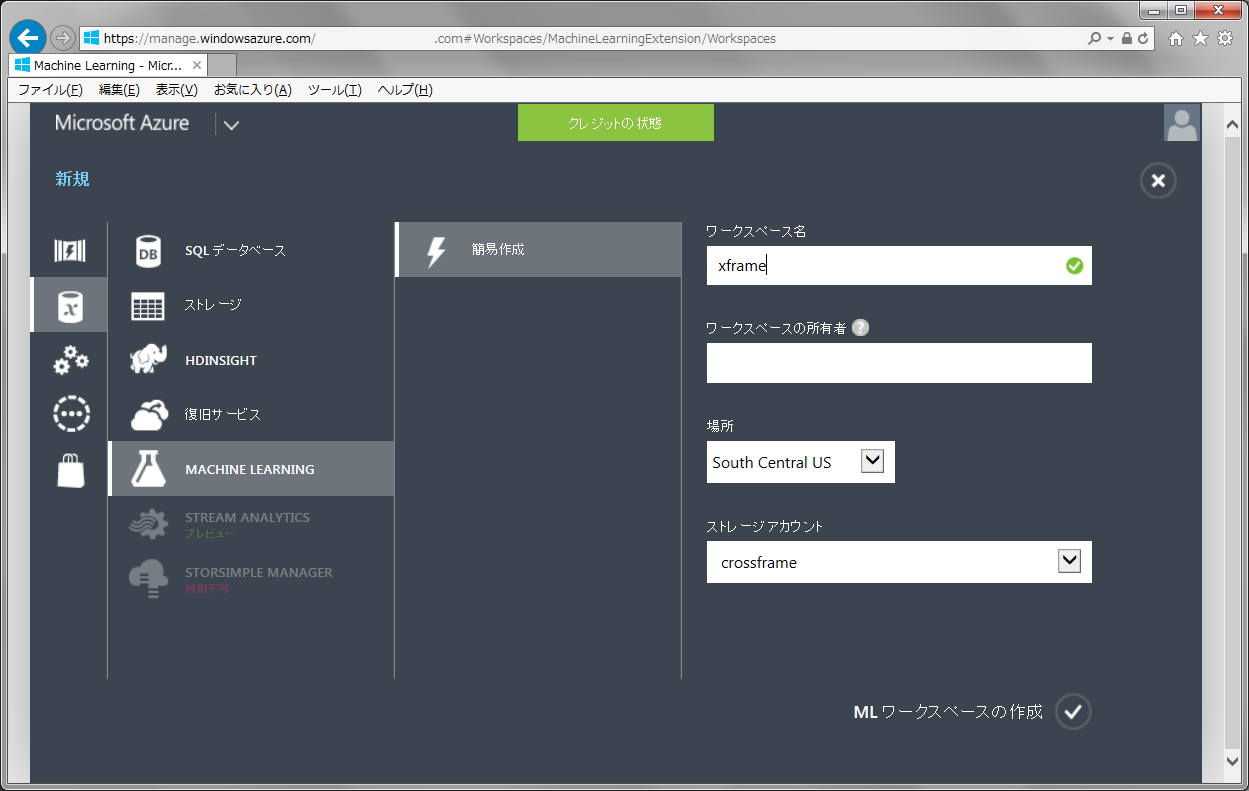
Task: Open the ツール(T) menu
Action: click(334, 90)
